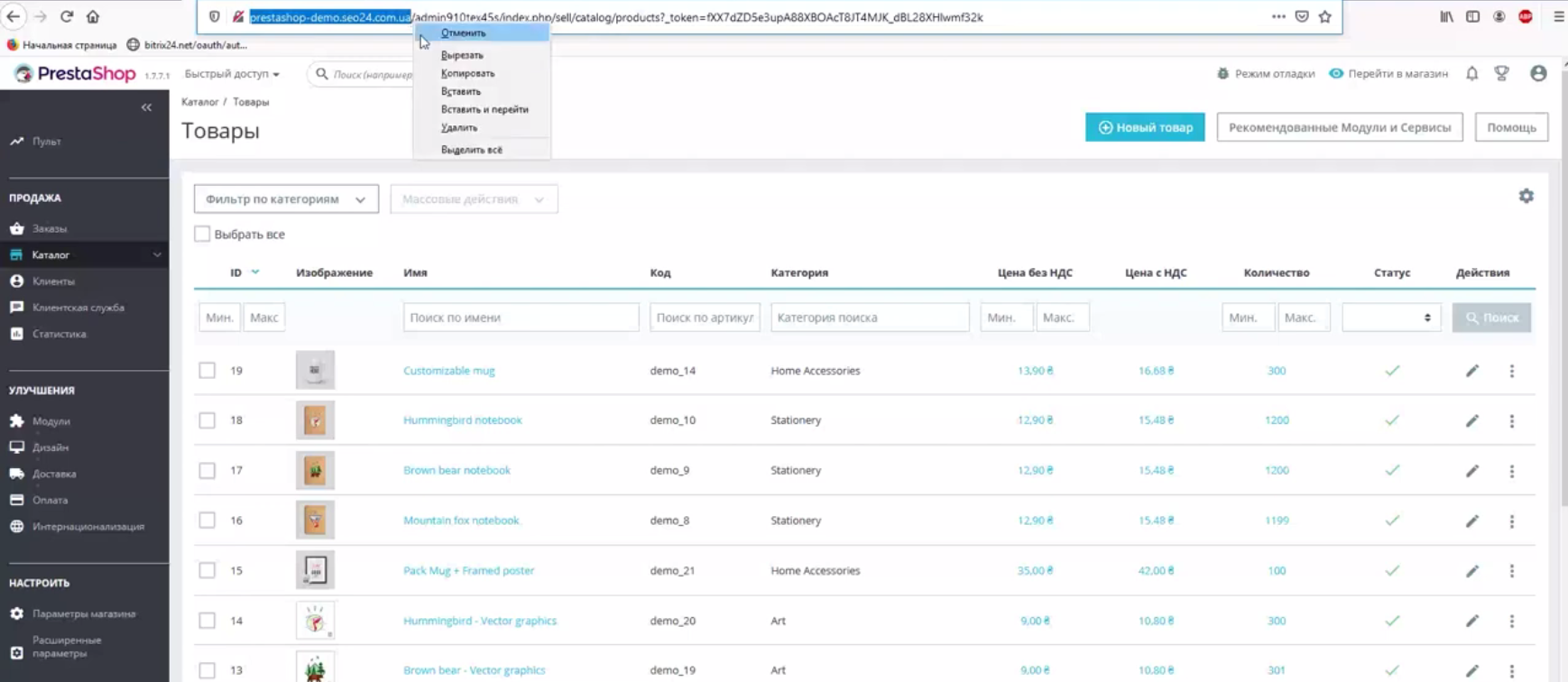The height and width of the screenshot is (682, 1568).
Task: Open more actions for Hummingbird notebook
Action: (1512, 421)
